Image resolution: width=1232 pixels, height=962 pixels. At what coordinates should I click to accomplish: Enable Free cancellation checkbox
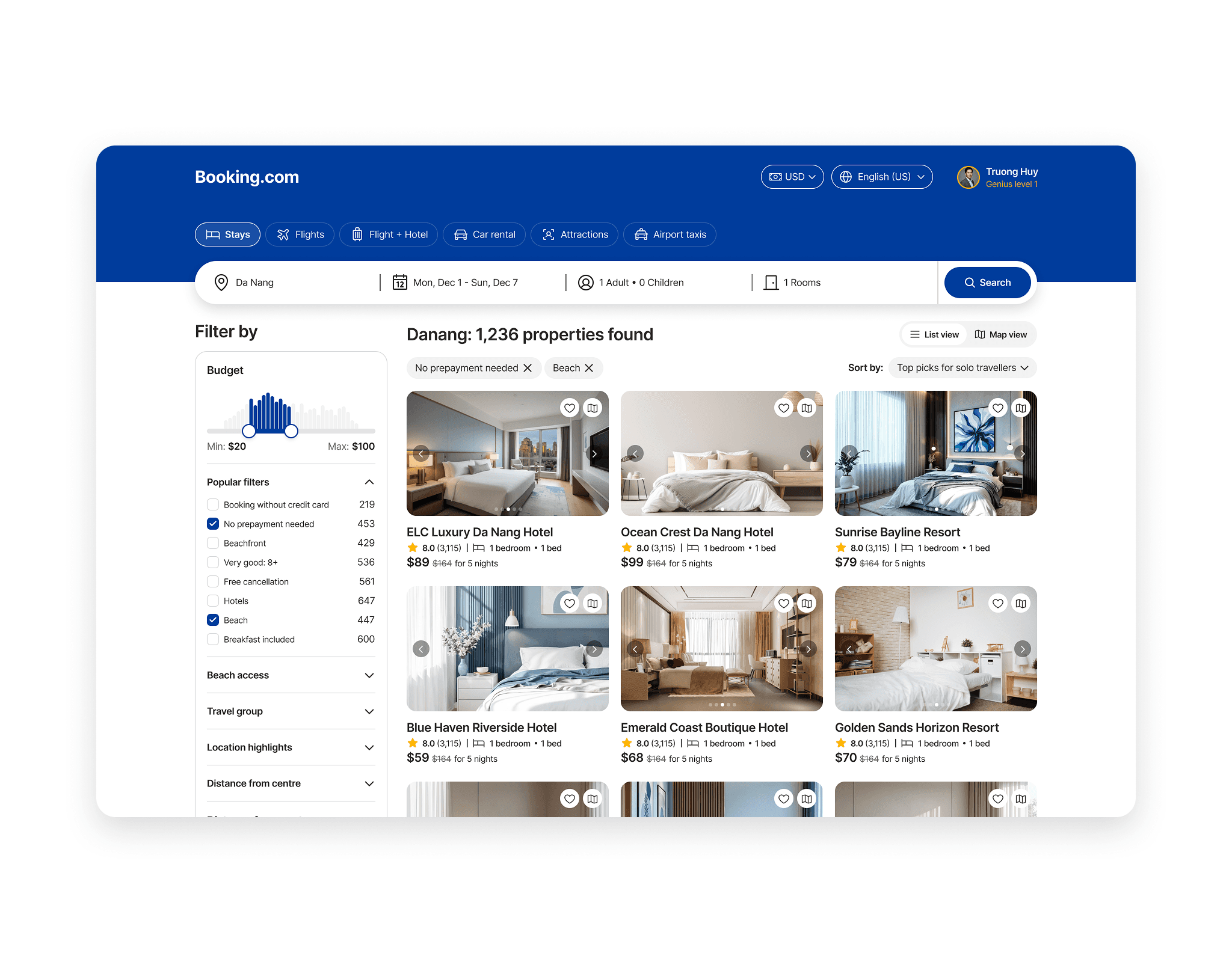(x=213, y=581)
